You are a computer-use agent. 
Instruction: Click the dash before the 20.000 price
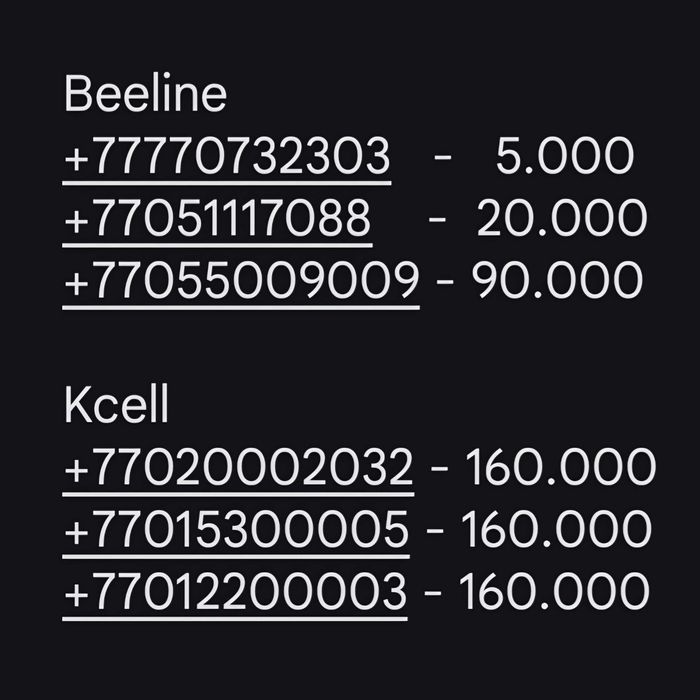coord(437,220)
